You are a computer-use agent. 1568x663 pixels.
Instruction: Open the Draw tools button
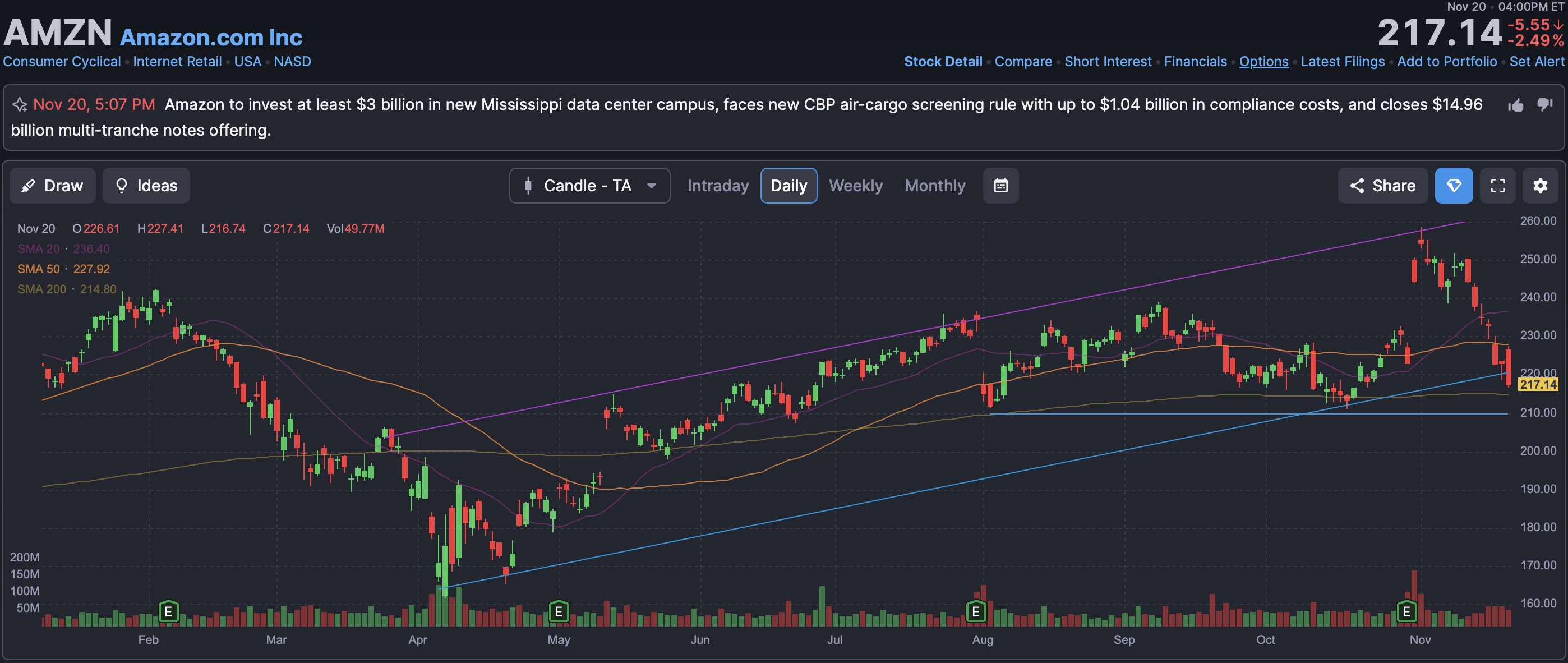52,186
